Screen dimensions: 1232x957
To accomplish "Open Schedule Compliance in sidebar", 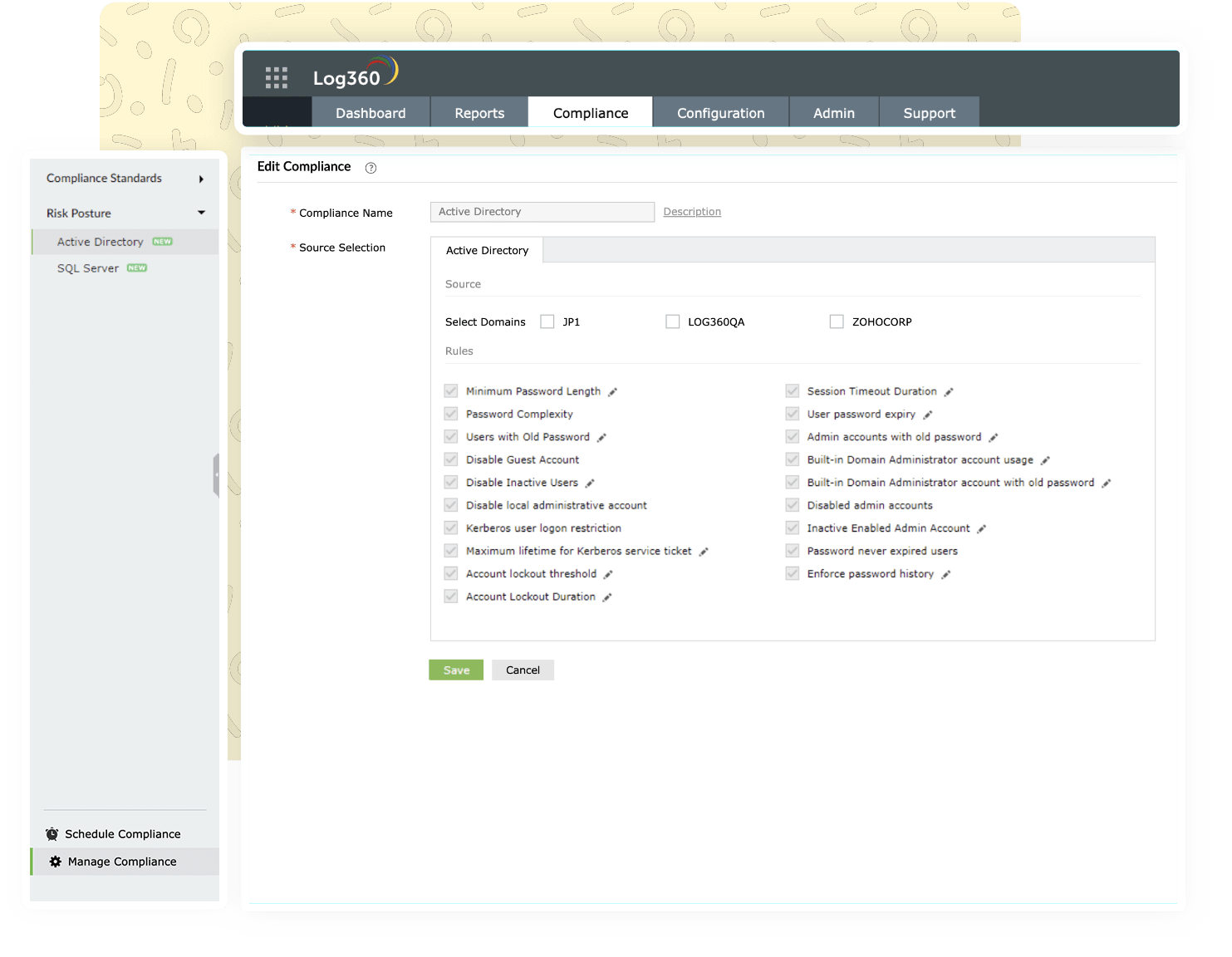I will pyautogui.click(x=125, y=834).
